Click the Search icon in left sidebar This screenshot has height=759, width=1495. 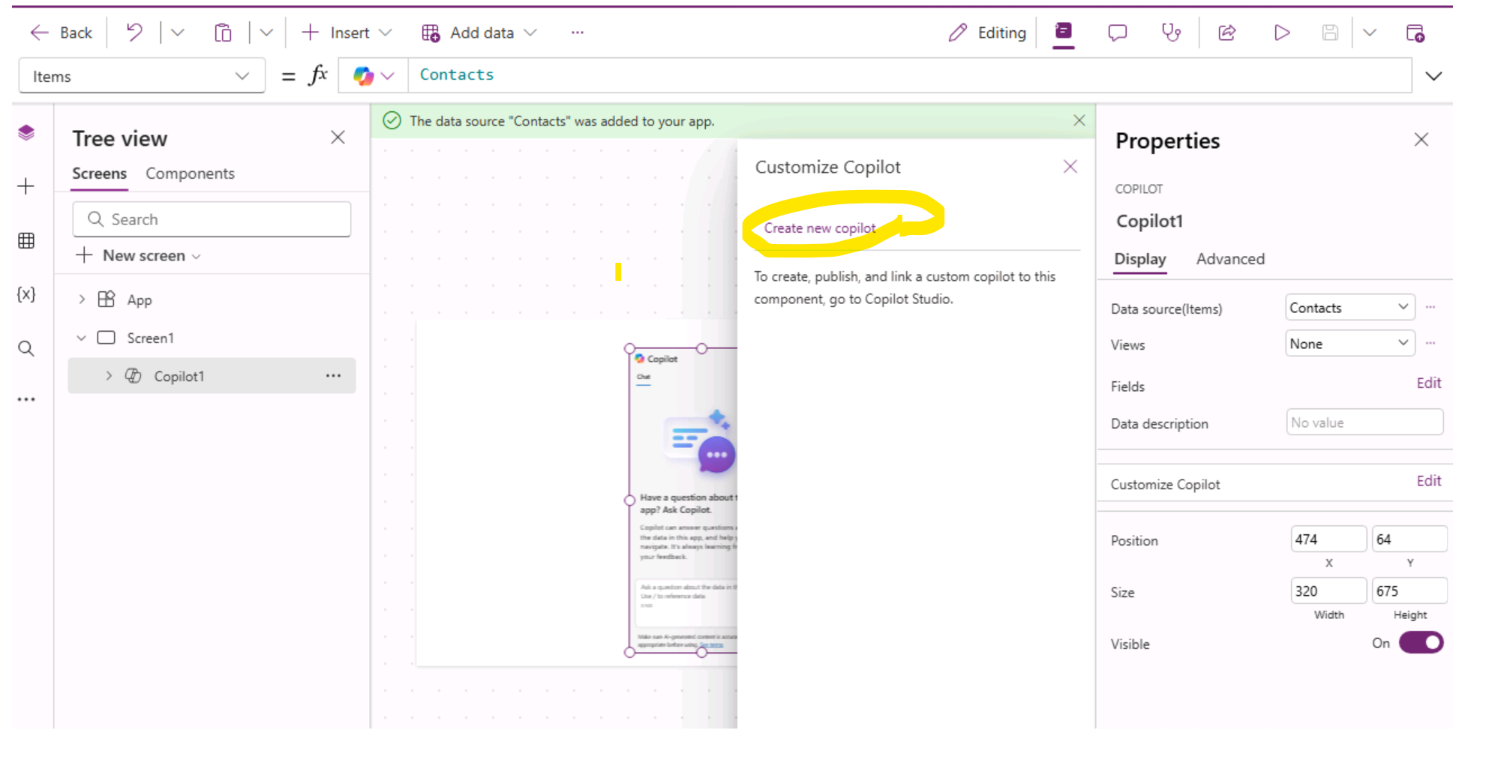[27, 348]
